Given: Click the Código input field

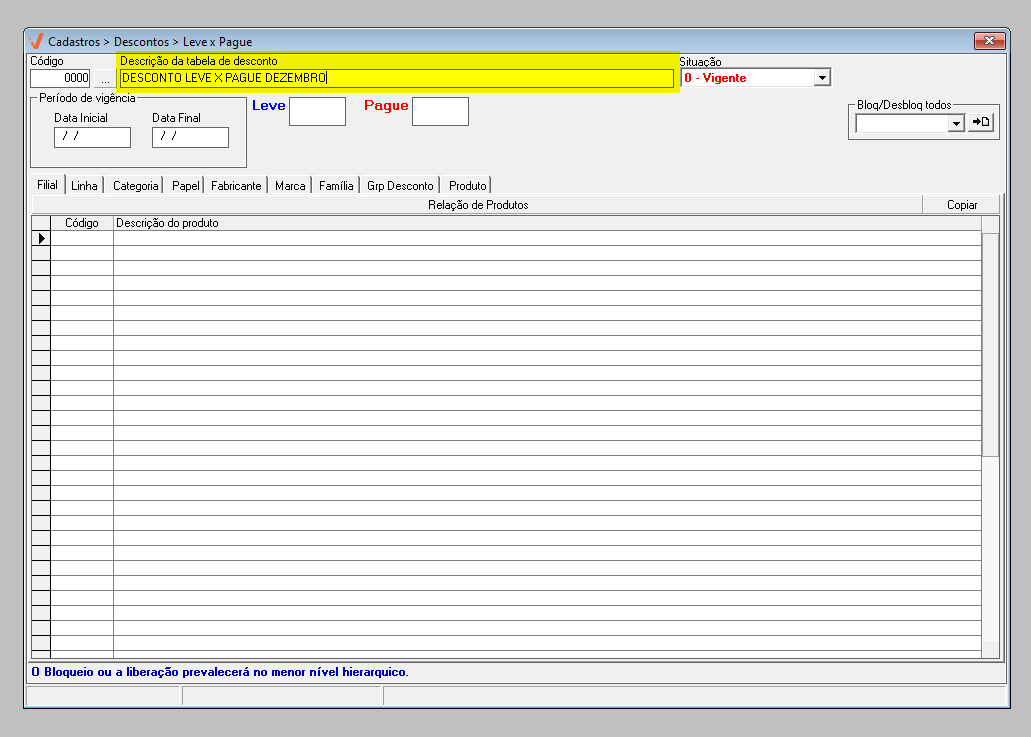Looking at the screenshot, I should tap(60, 78).
